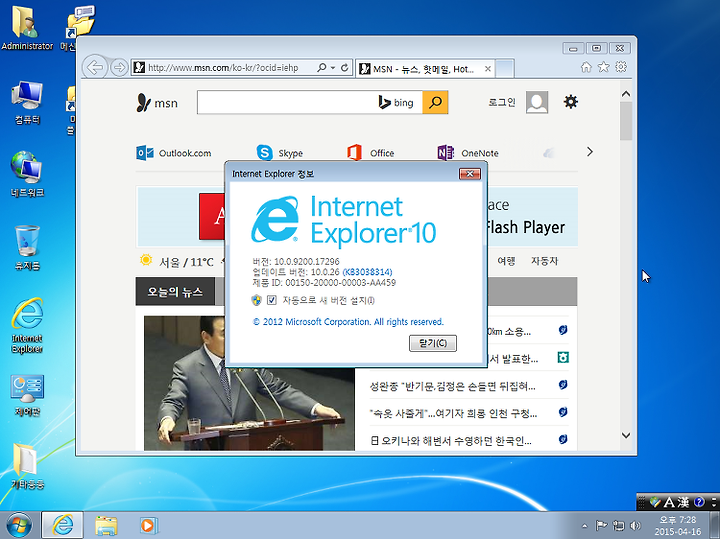Viewport: 720px width, 539px height.
Task: Select the 네트워크 desktop icon
Action: (27, 174)
